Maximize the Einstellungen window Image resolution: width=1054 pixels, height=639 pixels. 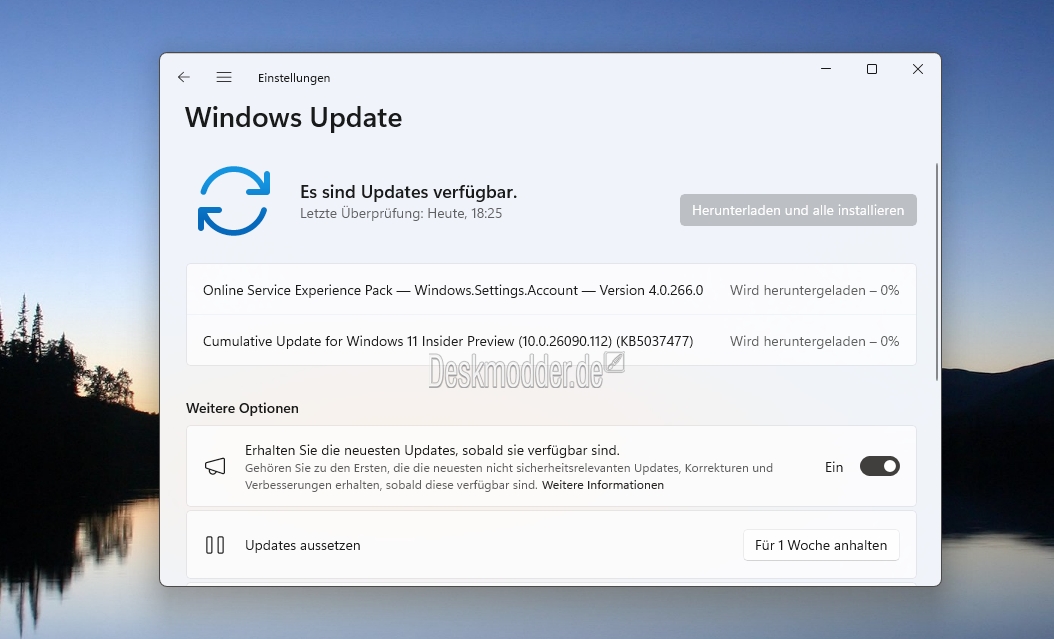872,69
